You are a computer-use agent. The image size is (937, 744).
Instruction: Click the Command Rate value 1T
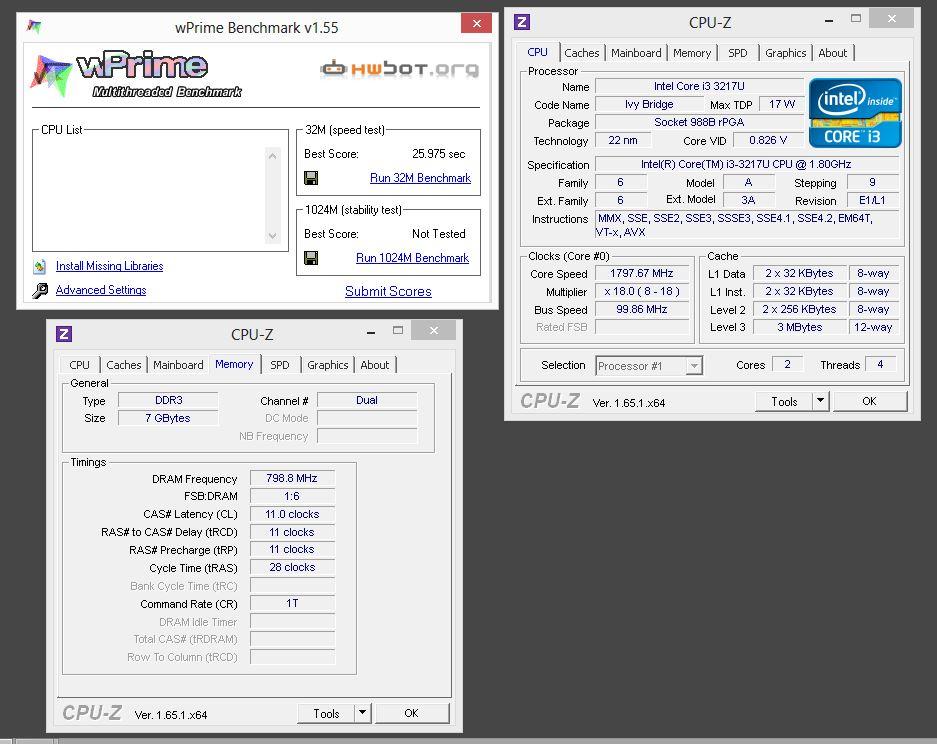pos(292,604)
